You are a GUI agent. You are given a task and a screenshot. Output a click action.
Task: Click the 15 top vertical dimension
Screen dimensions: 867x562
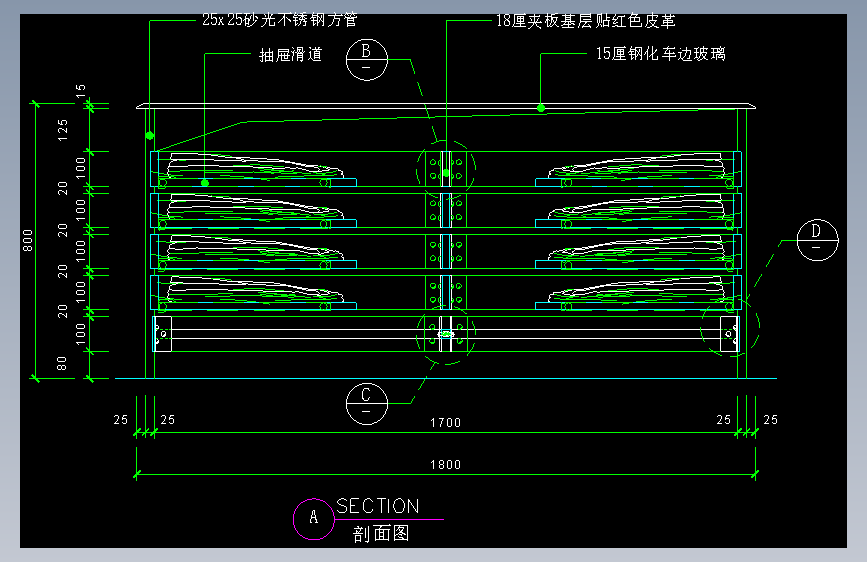(81, 91)
